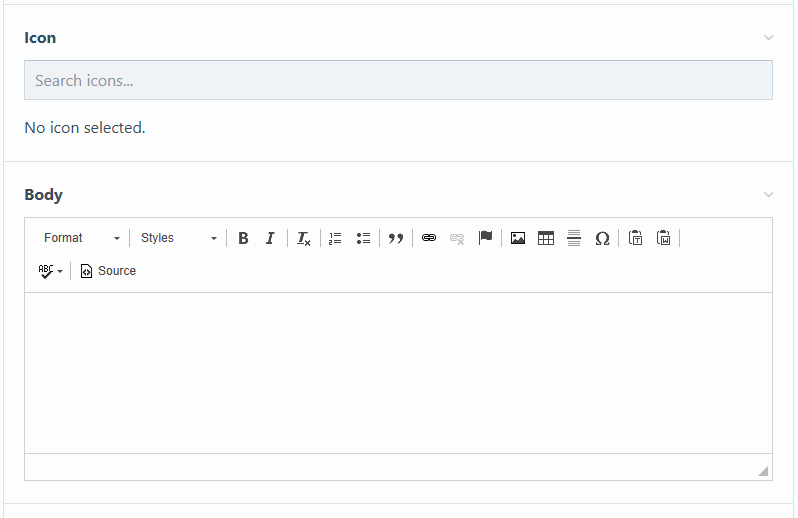798x518 pixels.
Task: Insert a bulleted list
Action: 363,238
